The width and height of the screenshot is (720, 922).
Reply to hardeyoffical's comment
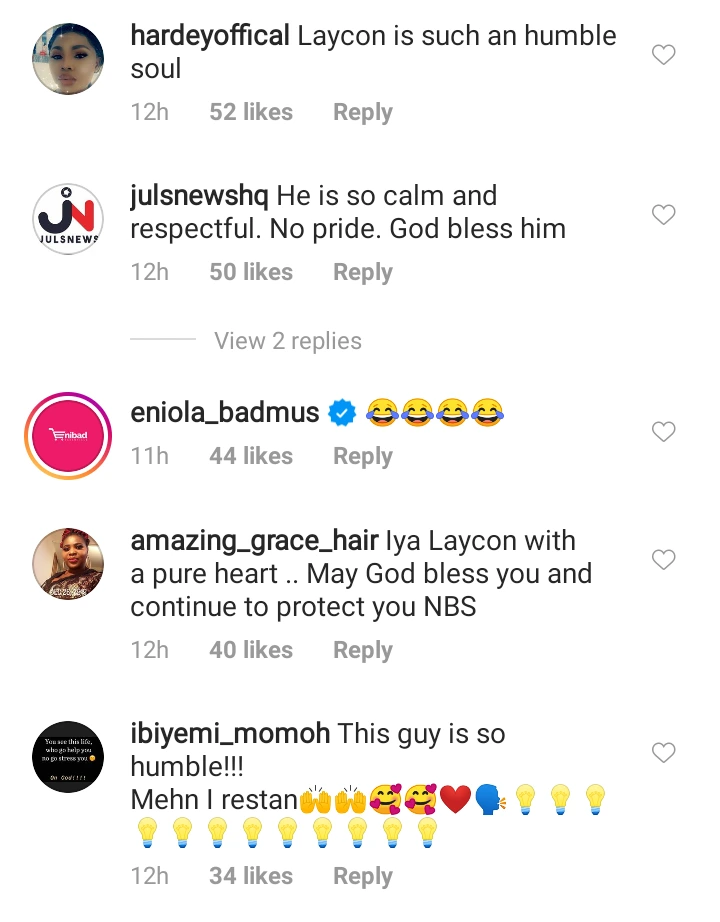362,112
